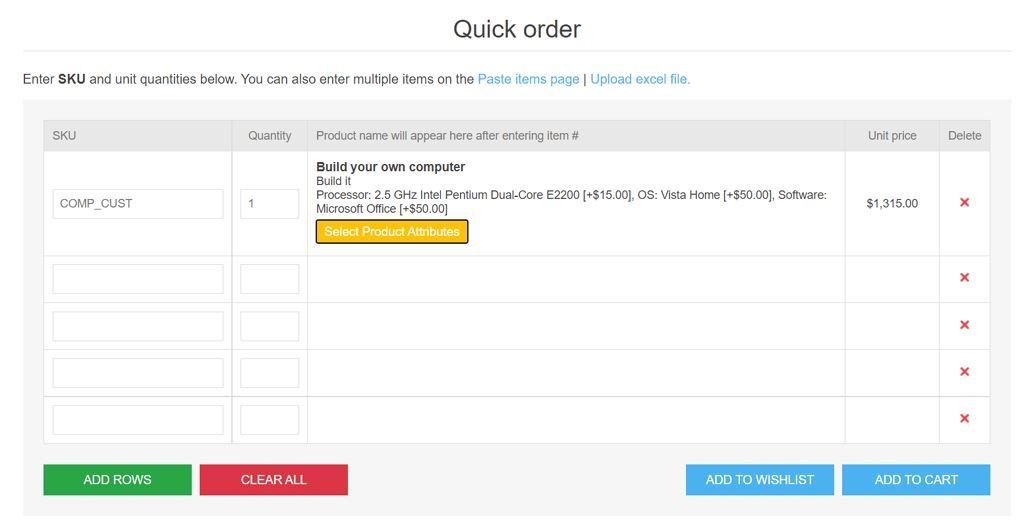Click the ADD TO CART button
The image size is (1024, 527).
(916, 480)
